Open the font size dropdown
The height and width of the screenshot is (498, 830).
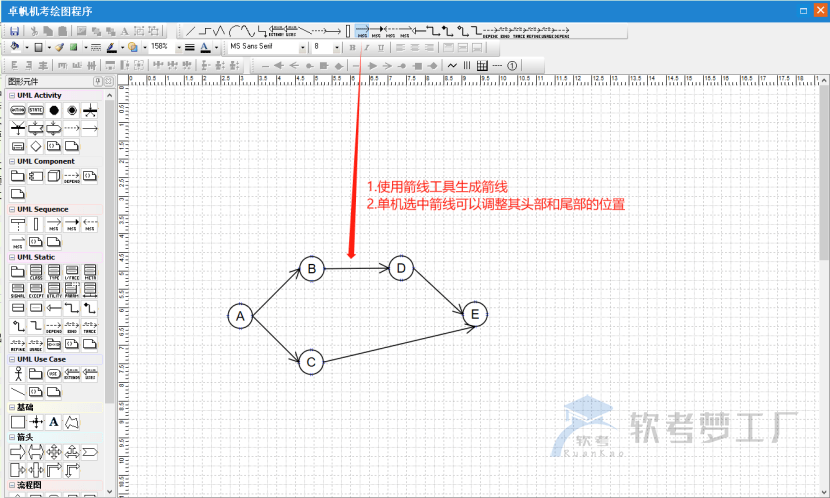(x=337, y=47)
